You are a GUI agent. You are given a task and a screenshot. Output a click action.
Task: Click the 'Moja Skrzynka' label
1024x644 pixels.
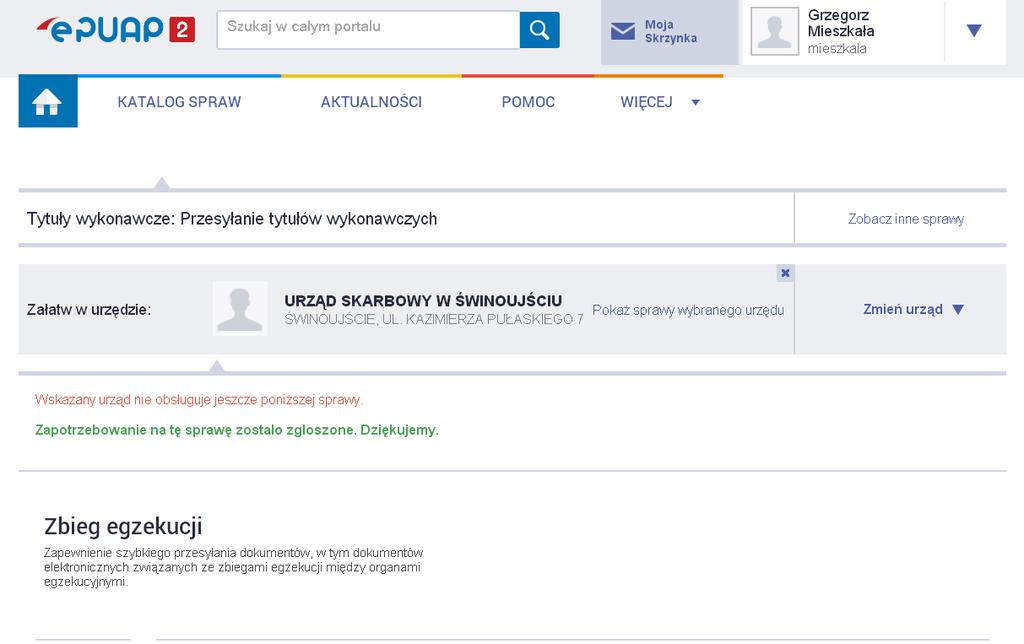tap(671, 31)
